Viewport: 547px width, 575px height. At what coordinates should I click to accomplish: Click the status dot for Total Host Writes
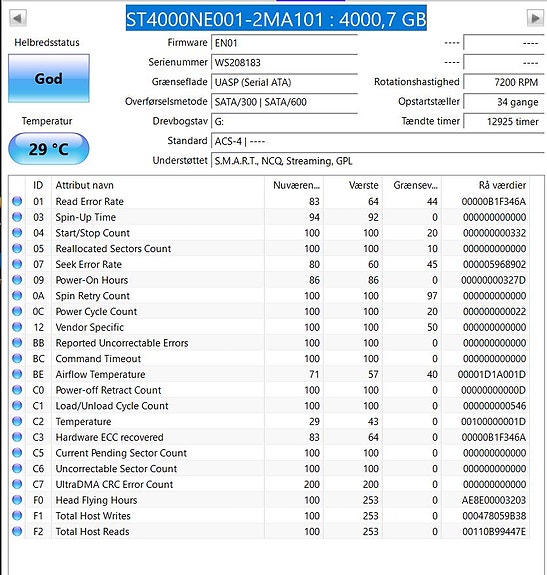tap(17, 516)
